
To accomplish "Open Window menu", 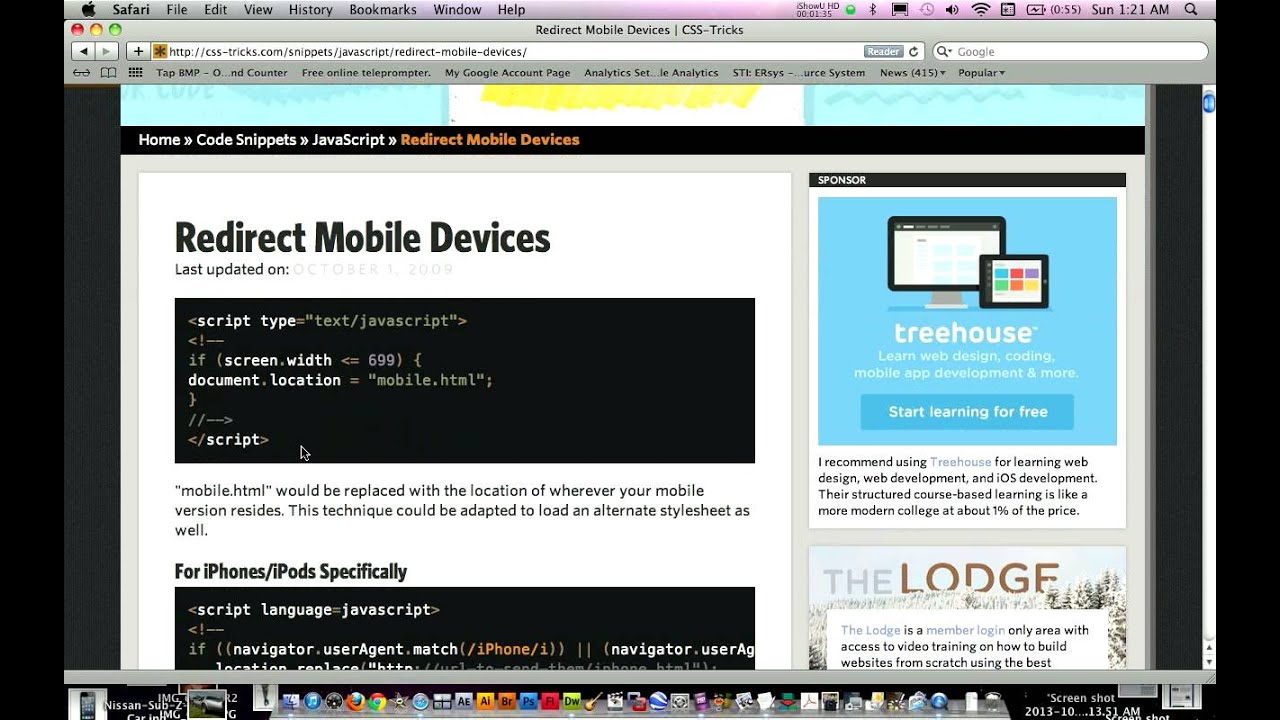I will coord(457,9).
